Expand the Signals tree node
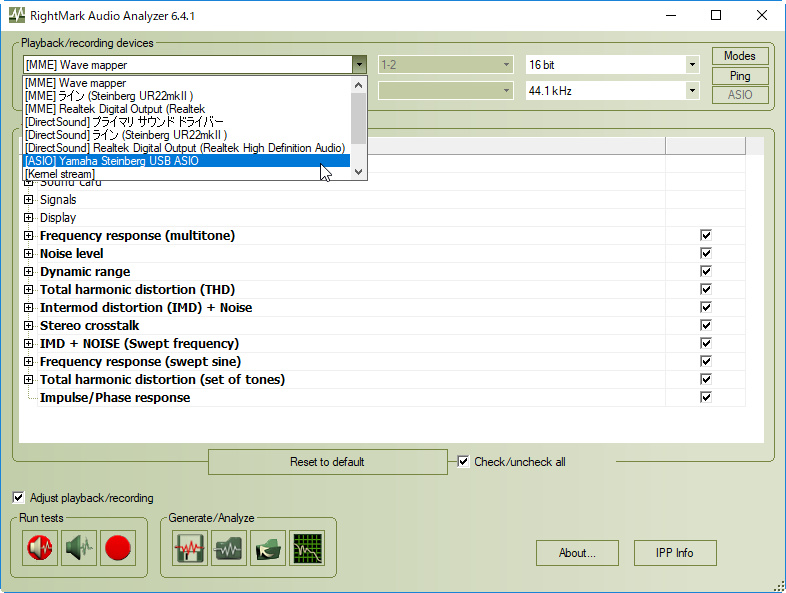 tap(29, 200)
